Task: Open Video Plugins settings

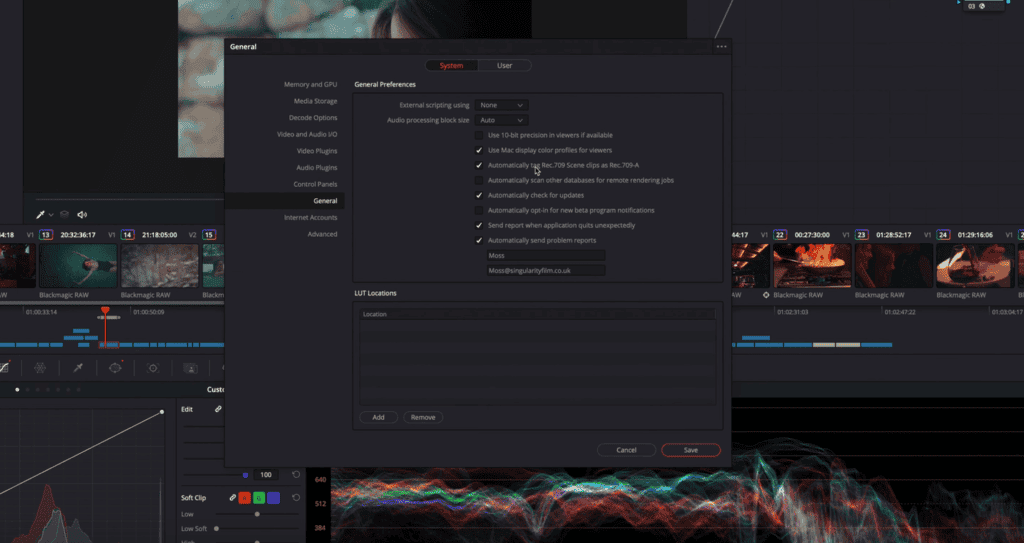Action: tap(317, 151)
